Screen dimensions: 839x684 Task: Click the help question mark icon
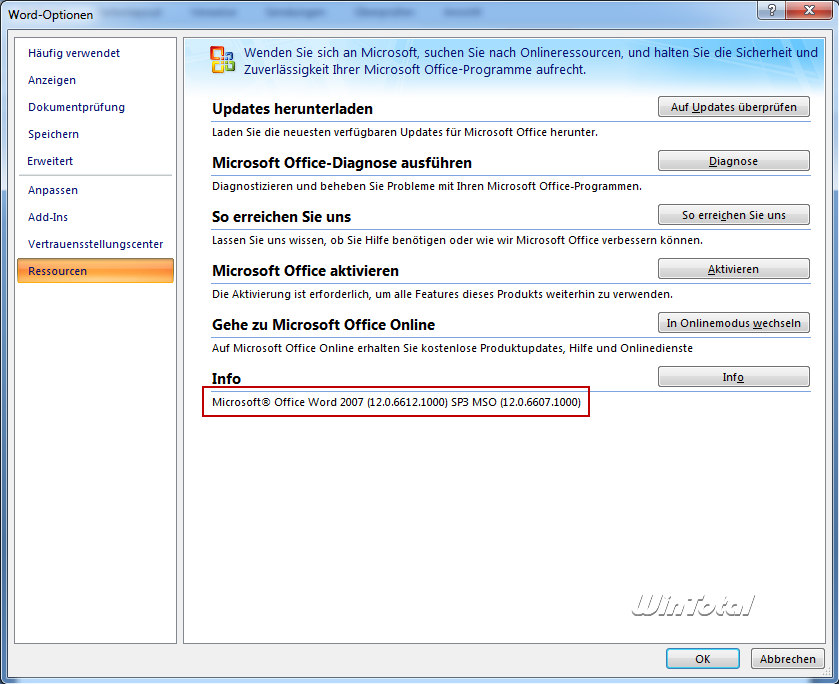[x=772, y=10]
